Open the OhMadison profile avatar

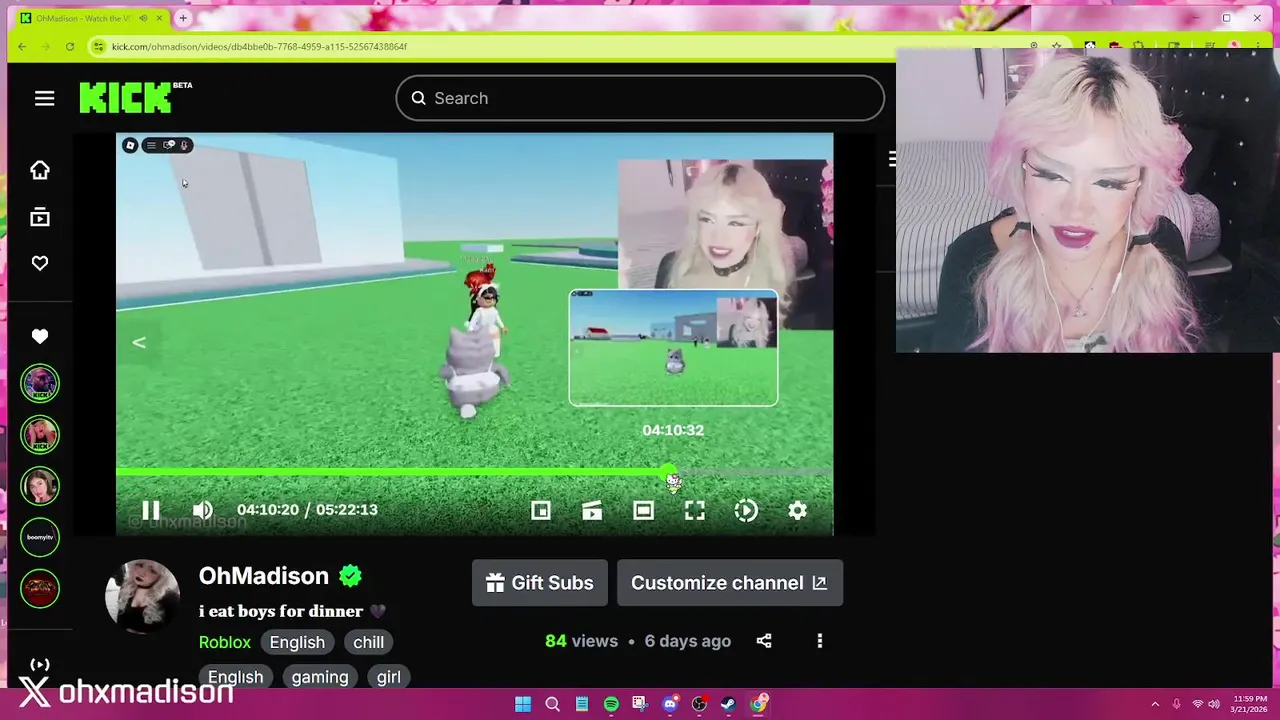click(142, 597)
